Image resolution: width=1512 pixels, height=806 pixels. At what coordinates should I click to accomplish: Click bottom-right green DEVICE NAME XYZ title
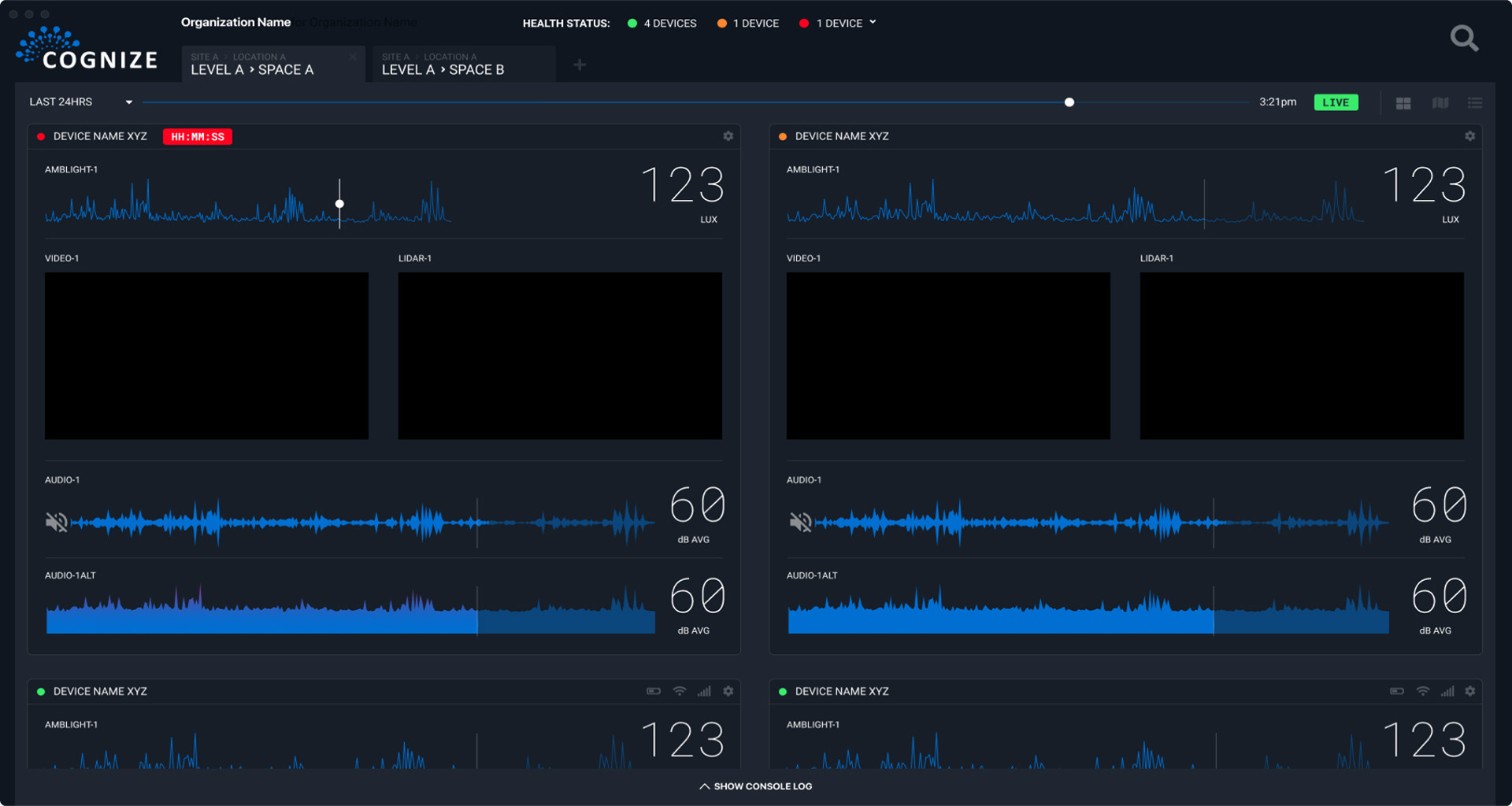click(x=842, y=691)
